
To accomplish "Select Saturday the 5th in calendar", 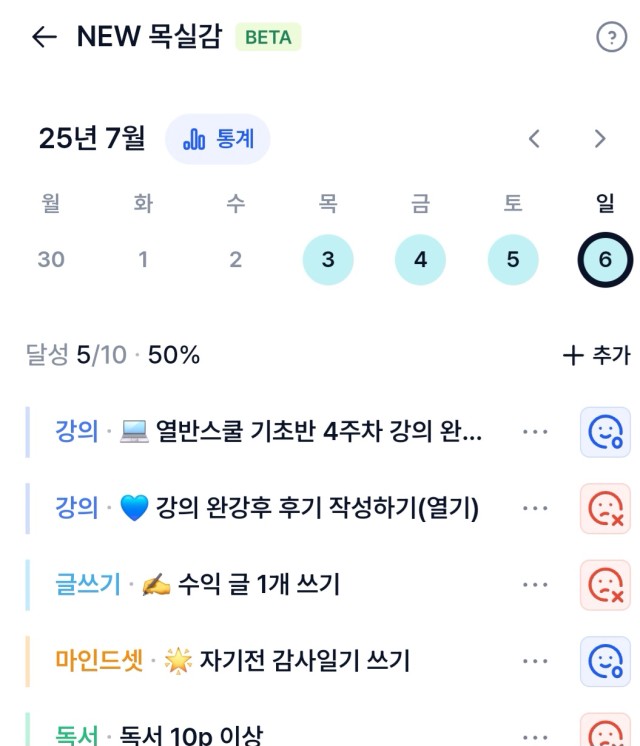I will [x=513, y=260].
